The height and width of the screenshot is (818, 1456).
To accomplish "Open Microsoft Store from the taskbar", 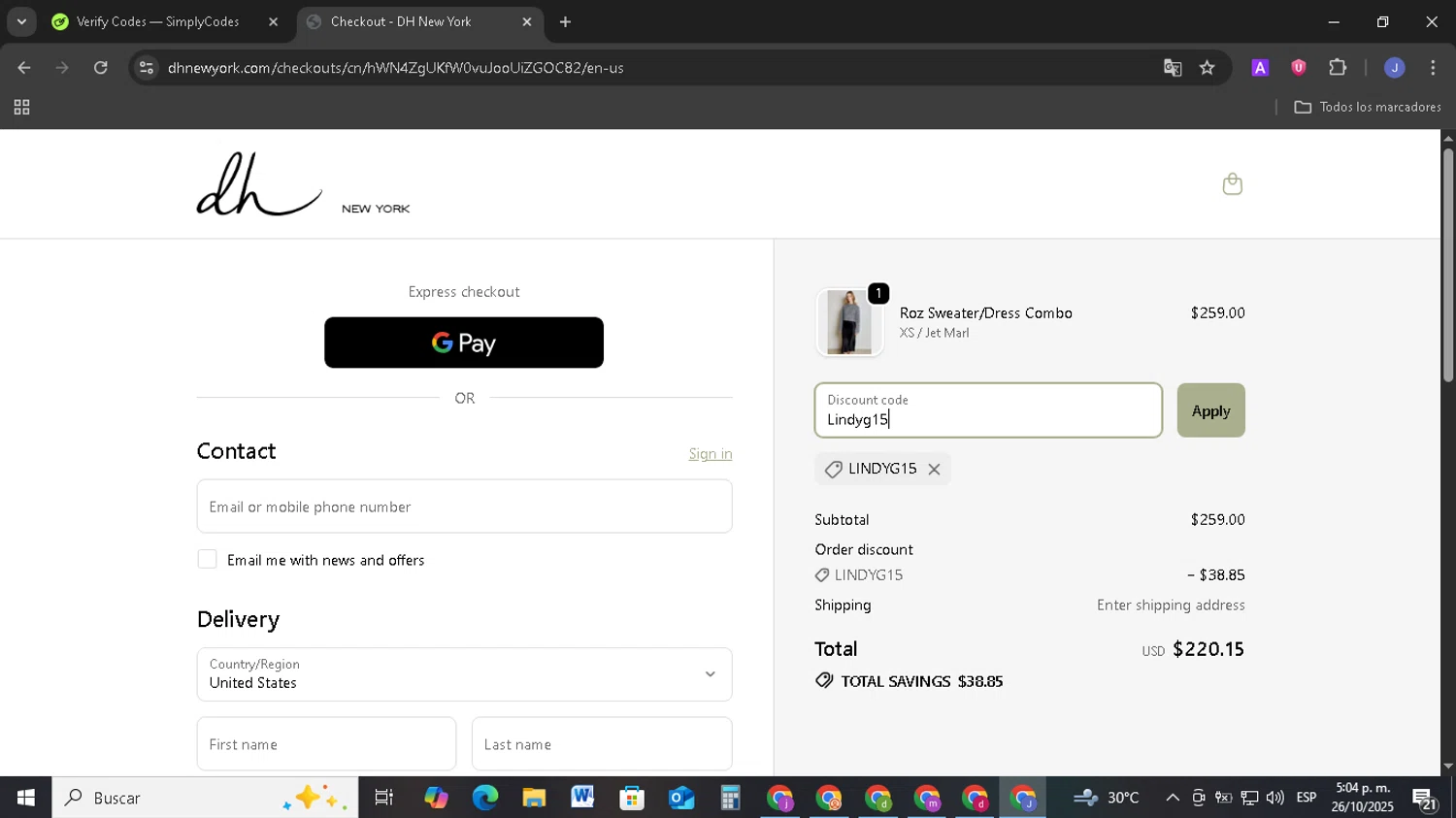I will [x=632, y=798].
